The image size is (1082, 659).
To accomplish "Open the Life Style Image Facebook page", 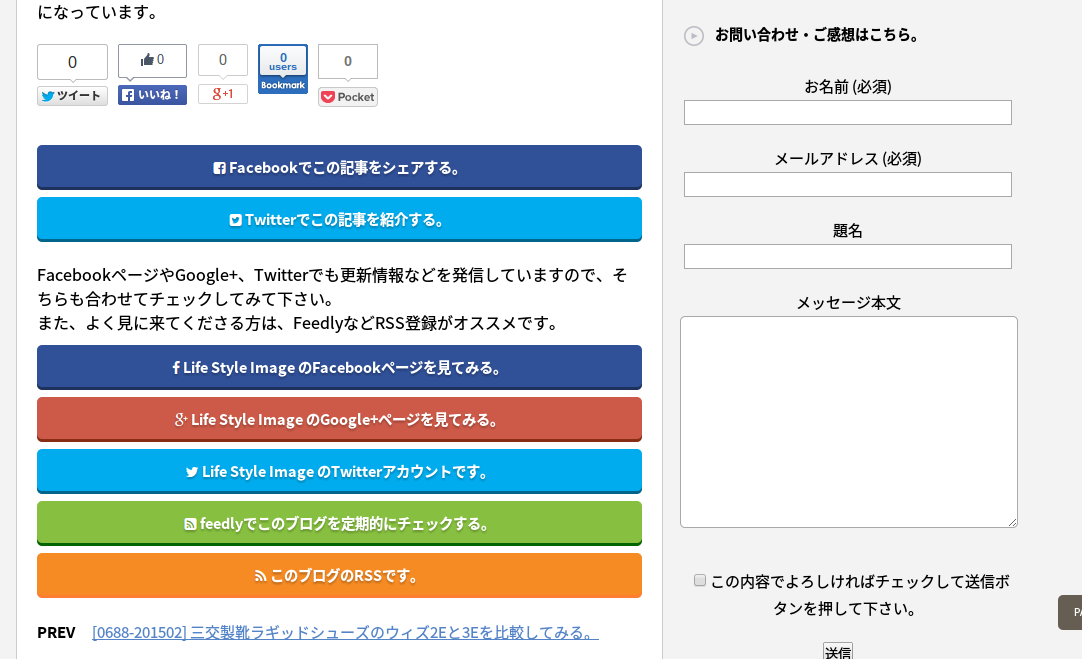I will (x=340, y=367).
